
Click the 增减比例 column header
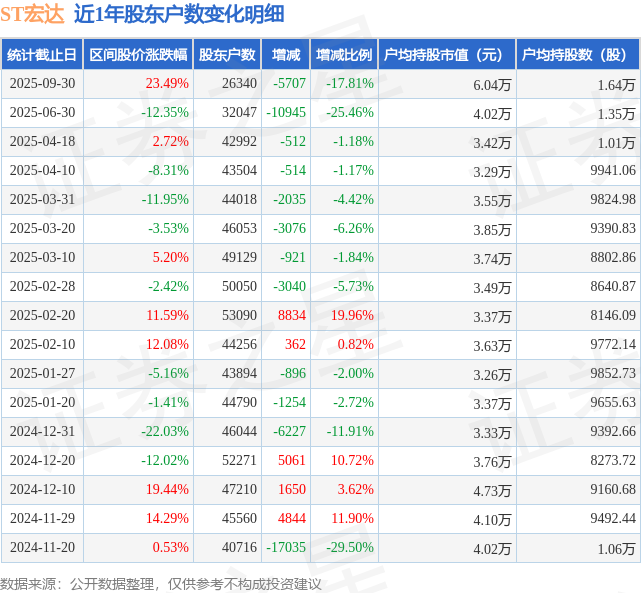click(344, 55)
